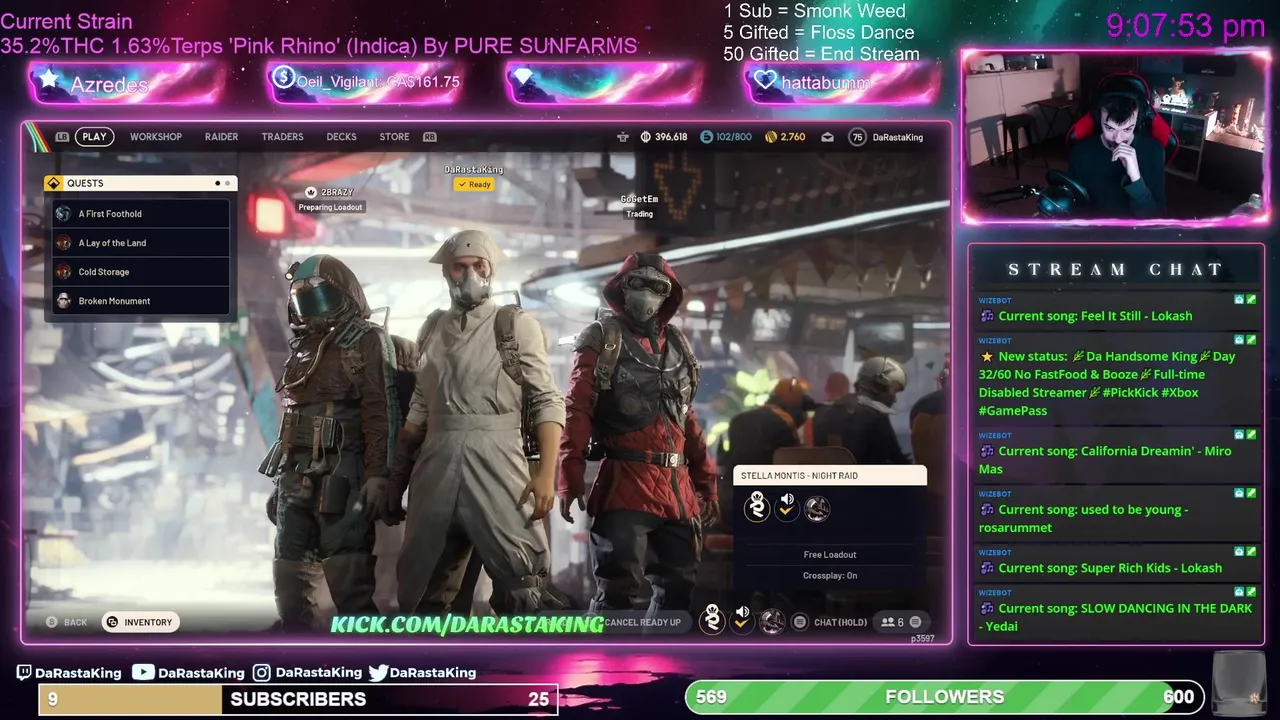Select quest A Lay of the Land
The height and width of the screenshot is (720, 1280).
coord(141,243)
